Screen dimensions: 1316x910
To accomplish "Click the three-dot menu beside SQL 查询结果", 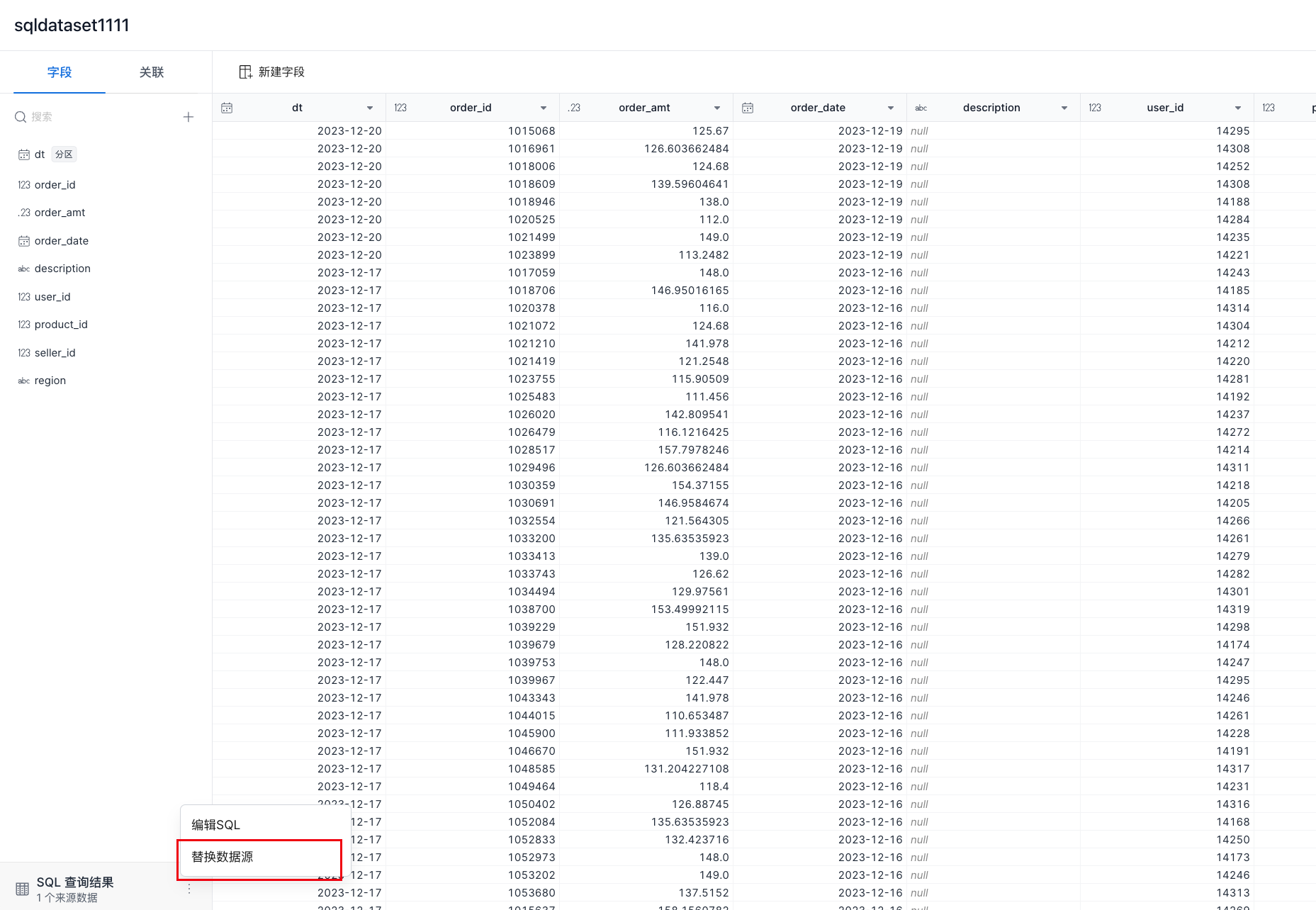I will click(189, 889).
